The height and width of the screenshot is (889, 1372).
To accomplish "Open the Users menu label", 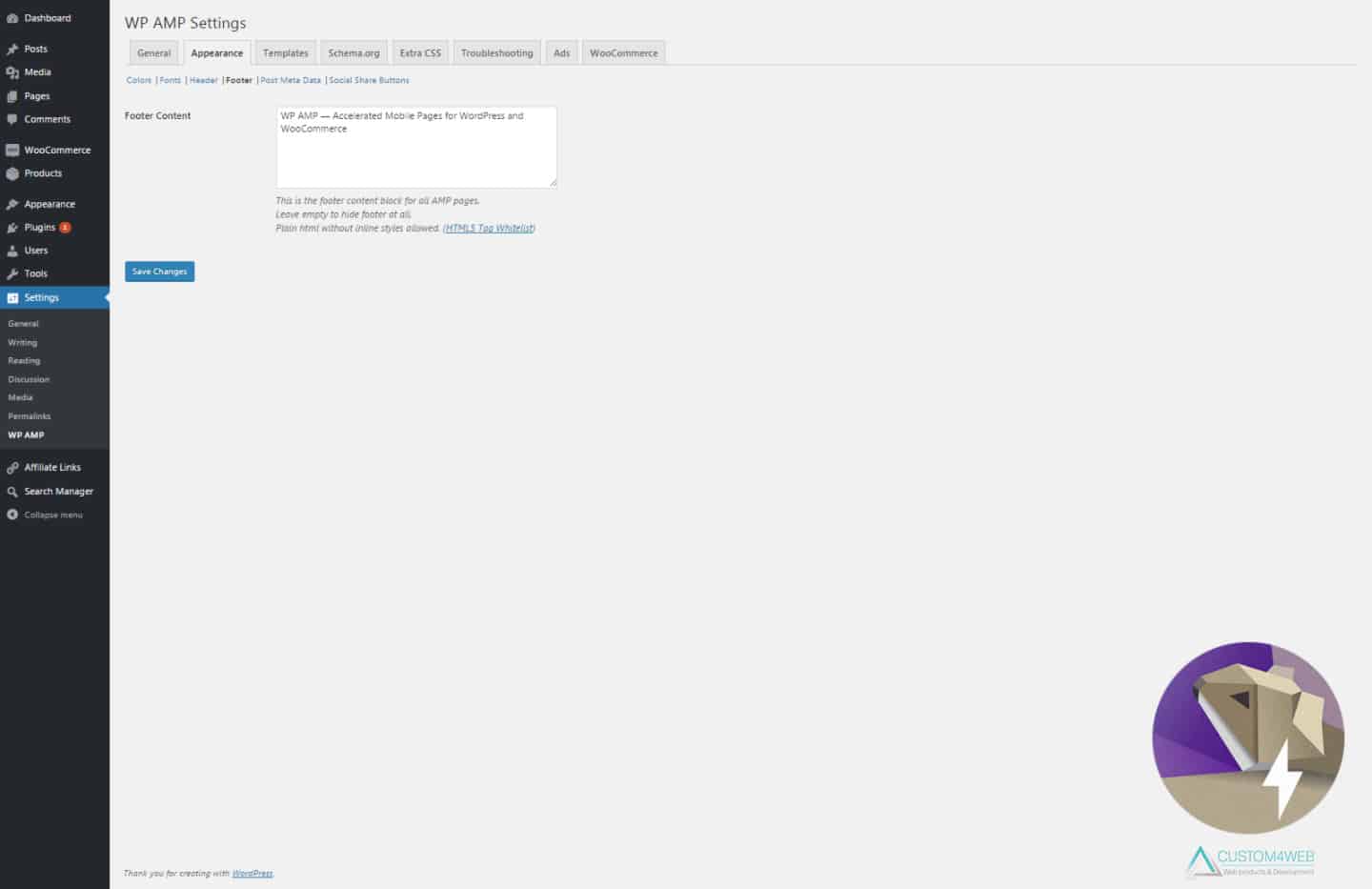I will click(x=36, y=251).
